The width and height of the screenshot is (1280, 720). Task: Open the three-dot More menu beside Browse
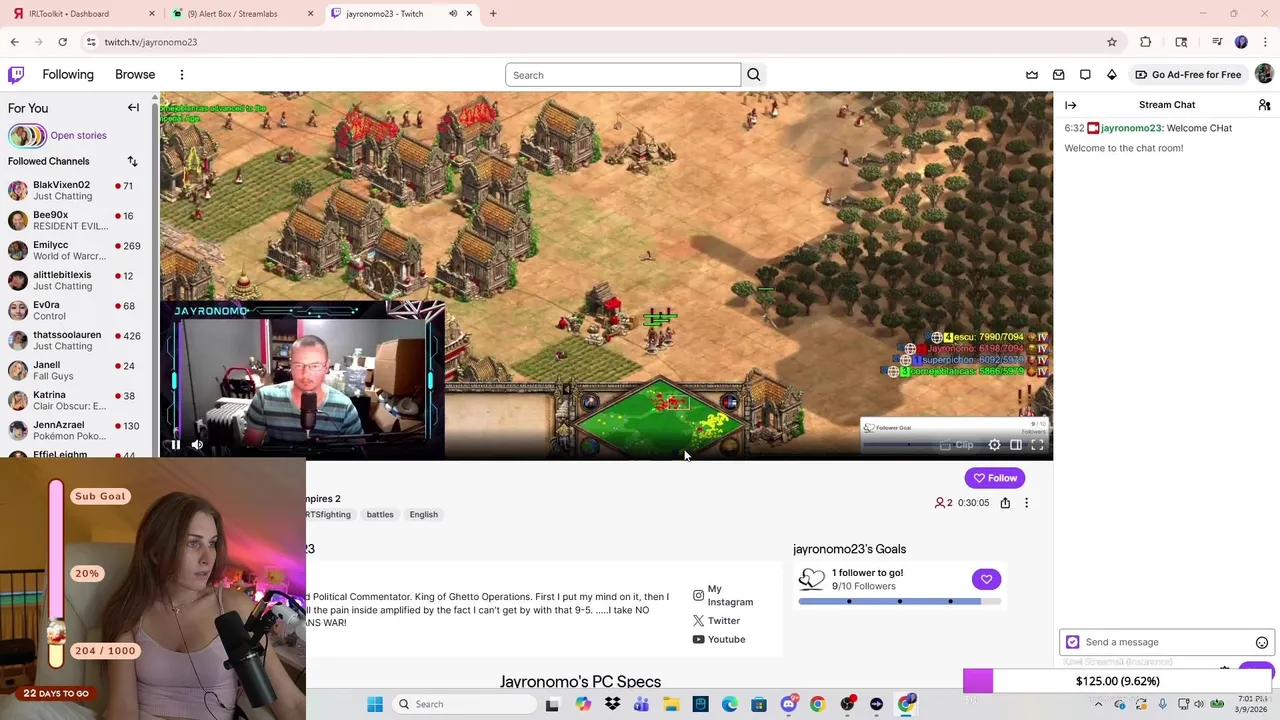182,75
